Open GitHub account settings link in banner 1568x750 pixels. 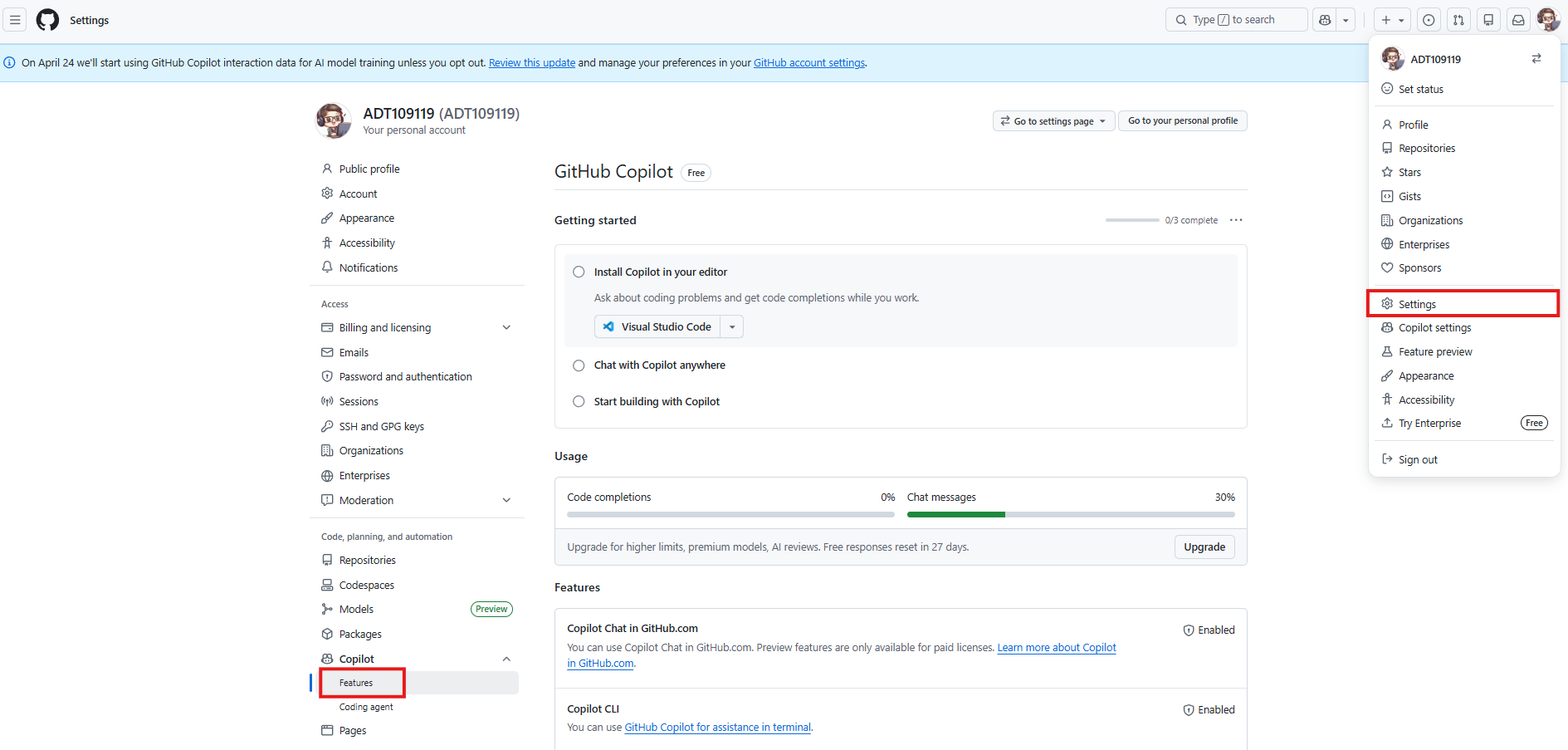(809, 63)
